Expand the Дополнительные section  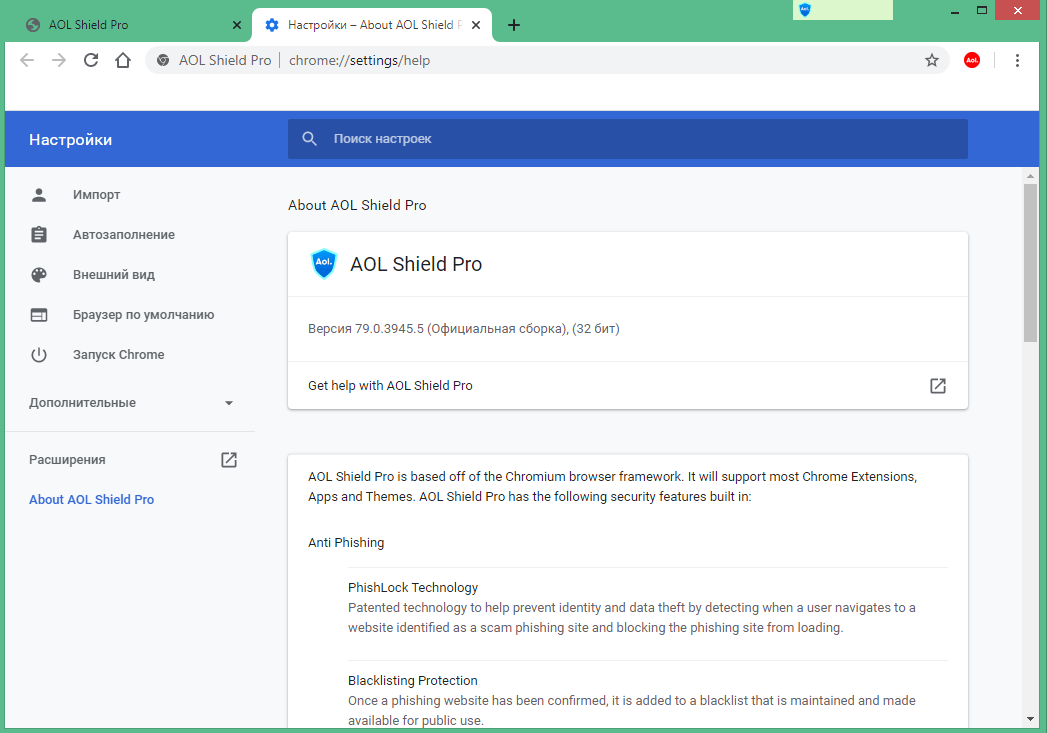130,403
